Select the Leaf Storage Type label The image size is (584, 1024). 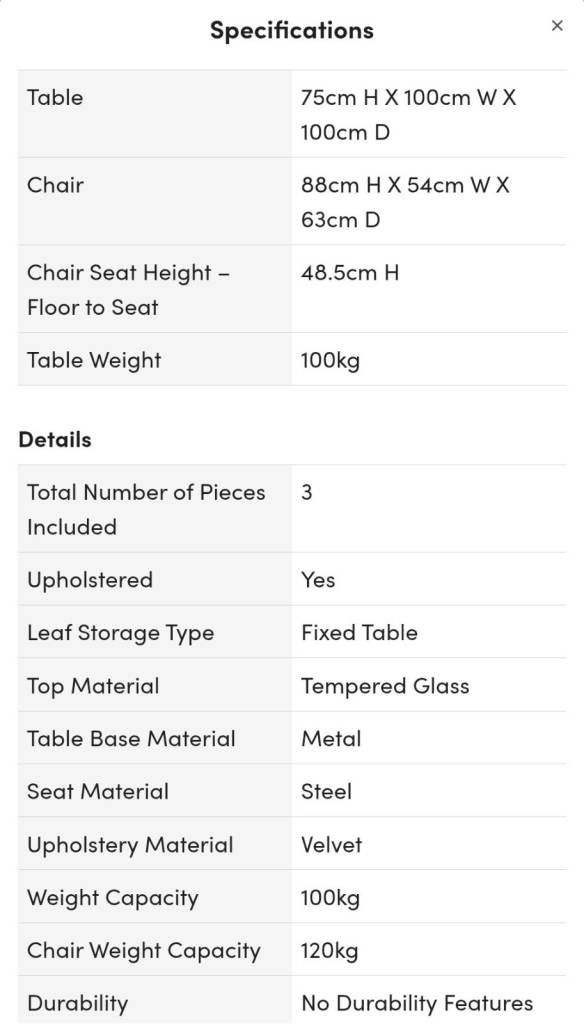(120, 632)
